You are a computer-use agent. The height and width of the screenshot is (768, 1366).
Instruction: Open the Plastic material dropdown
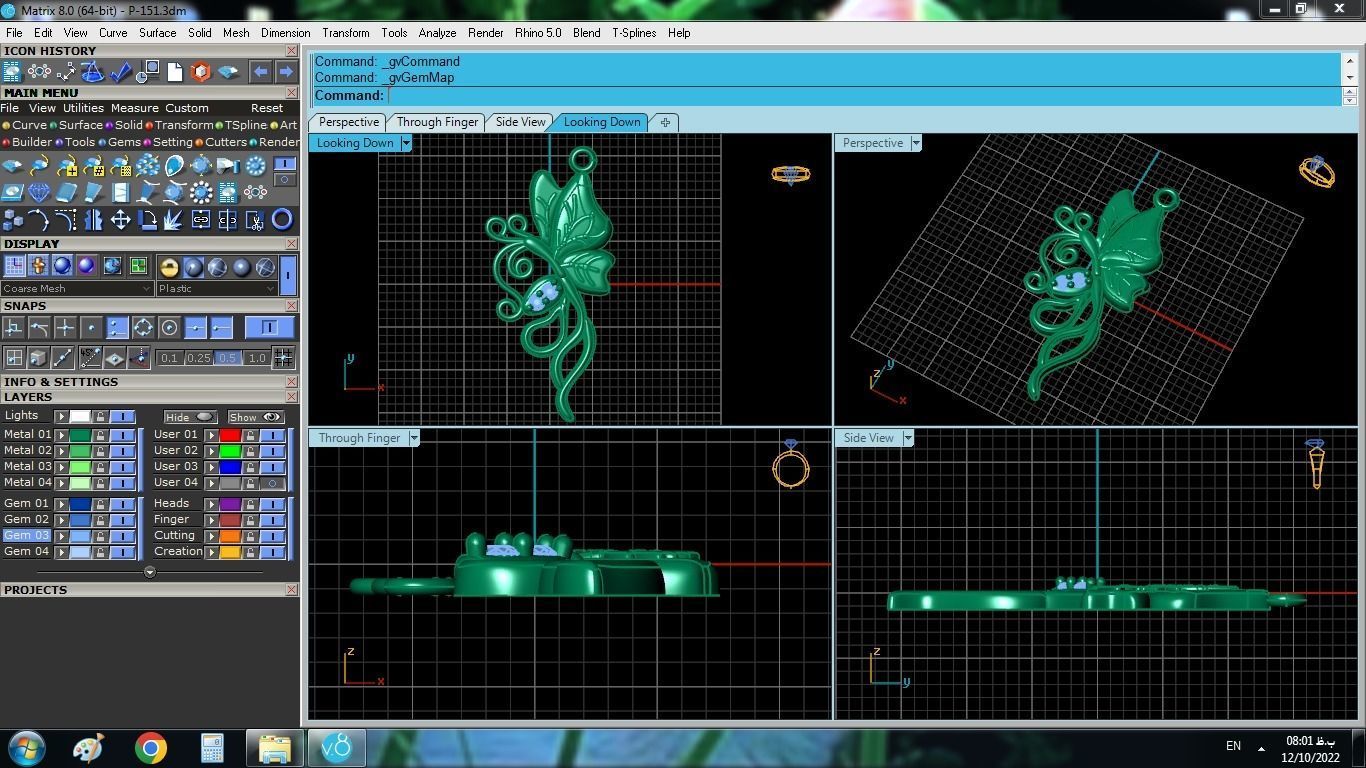[x=216, y=288]
